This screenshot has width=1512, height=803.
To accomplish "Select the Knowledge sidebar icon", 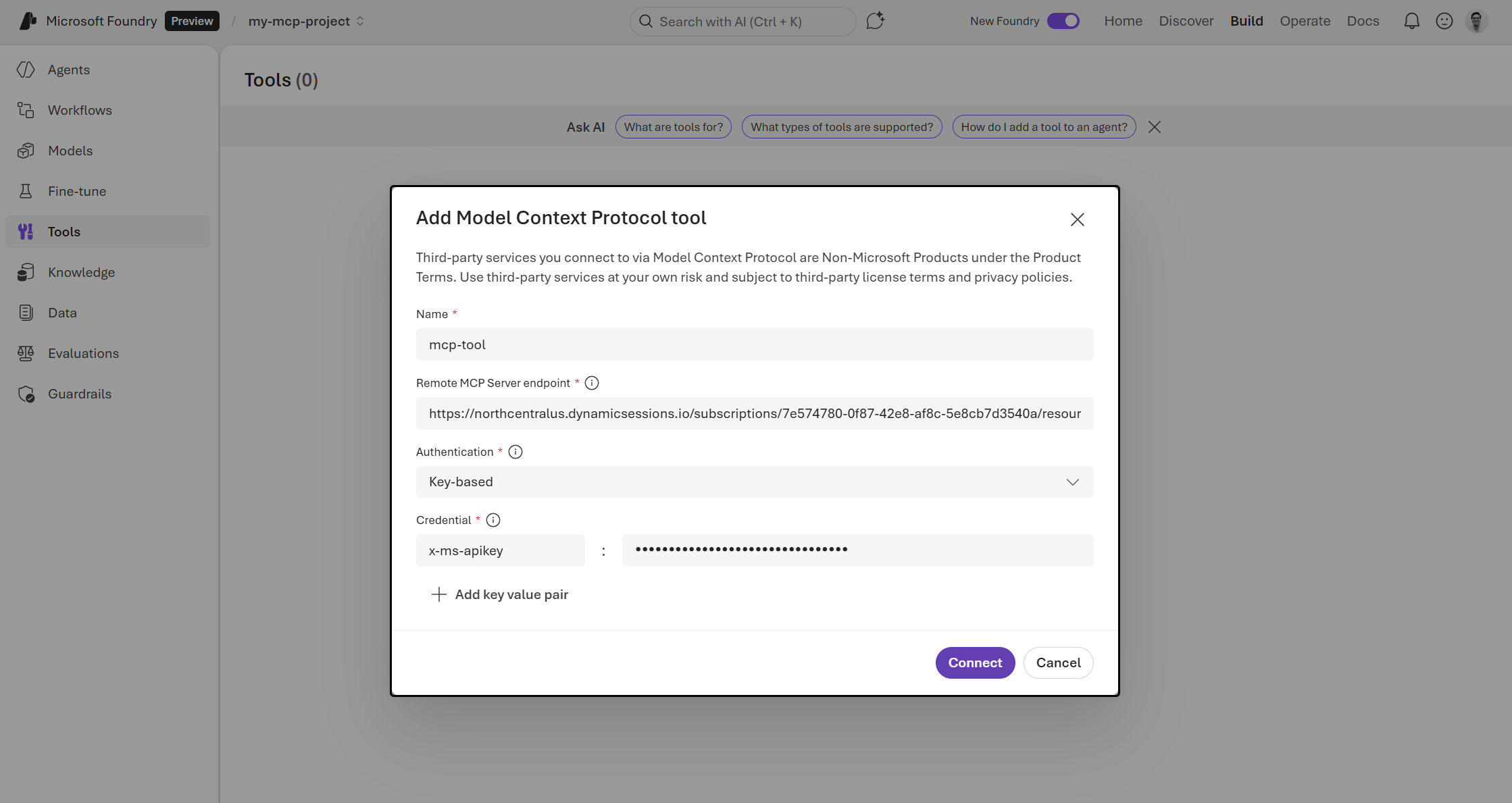I will (26, 271).
